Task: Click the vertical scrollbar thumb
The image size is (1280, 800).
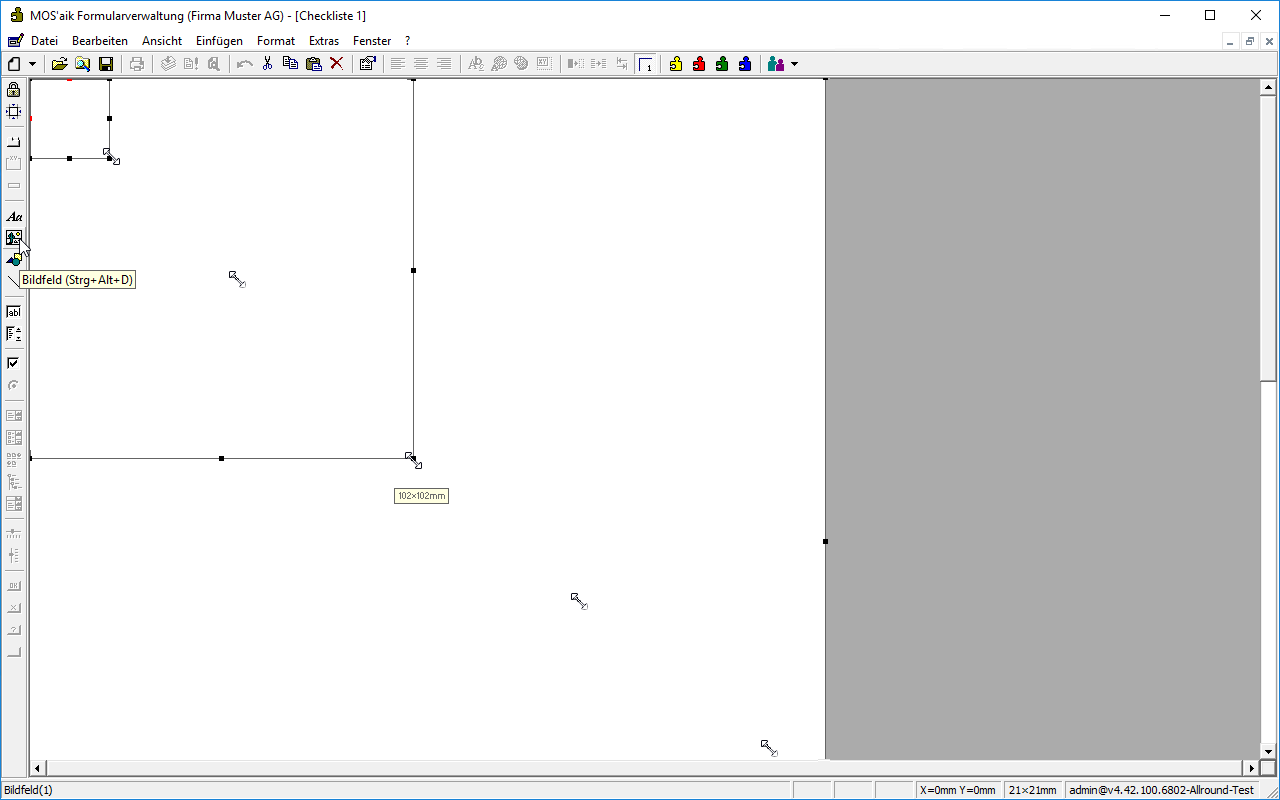Action: (x=1268, y=230)
